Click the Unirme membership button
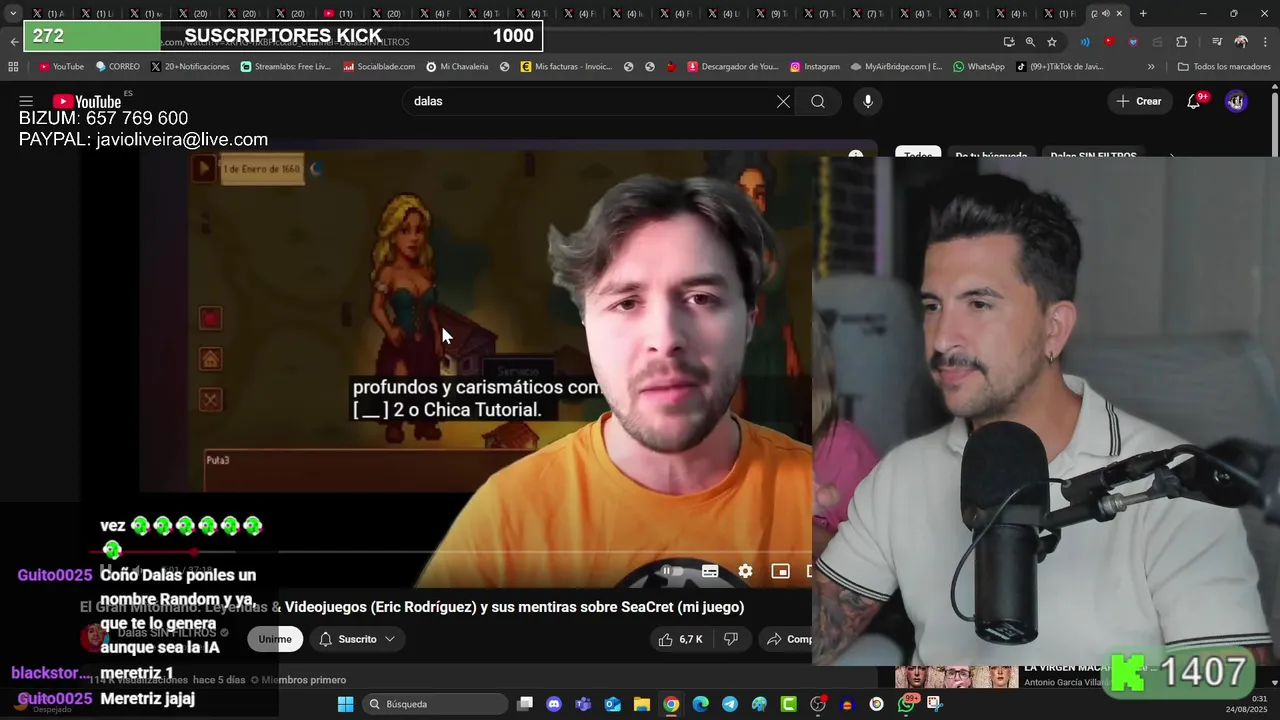Screen dimensions: 1280x720 pyautogui.click(x=275, y=639)
